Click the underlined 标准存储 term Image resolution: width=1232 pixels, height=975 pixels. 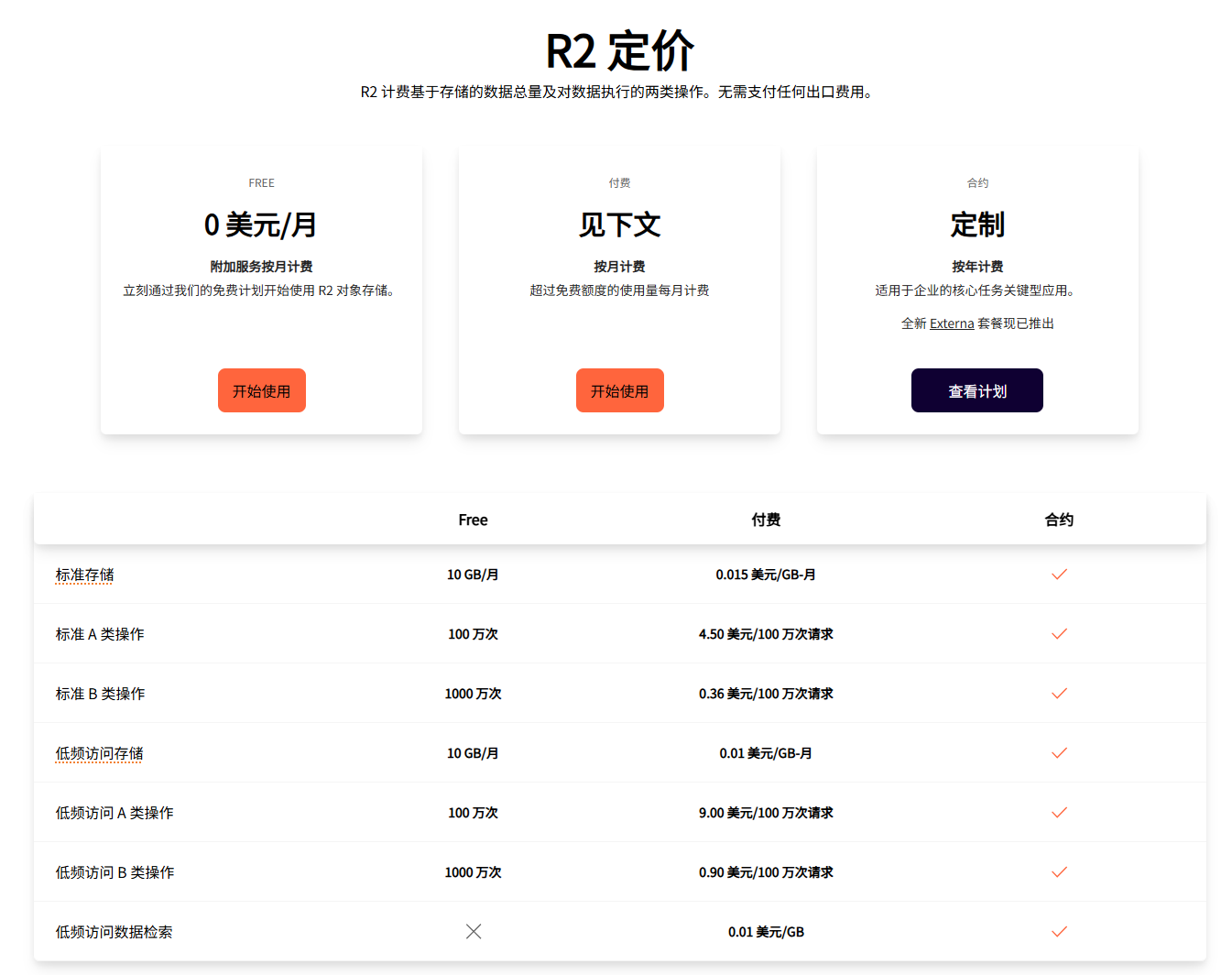(x=84, y=575)
